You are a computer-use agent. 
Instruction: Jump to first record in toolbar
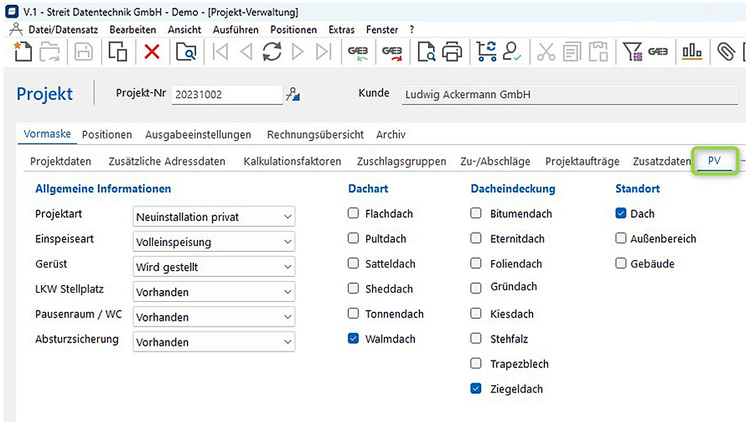[x=221, y=52]
